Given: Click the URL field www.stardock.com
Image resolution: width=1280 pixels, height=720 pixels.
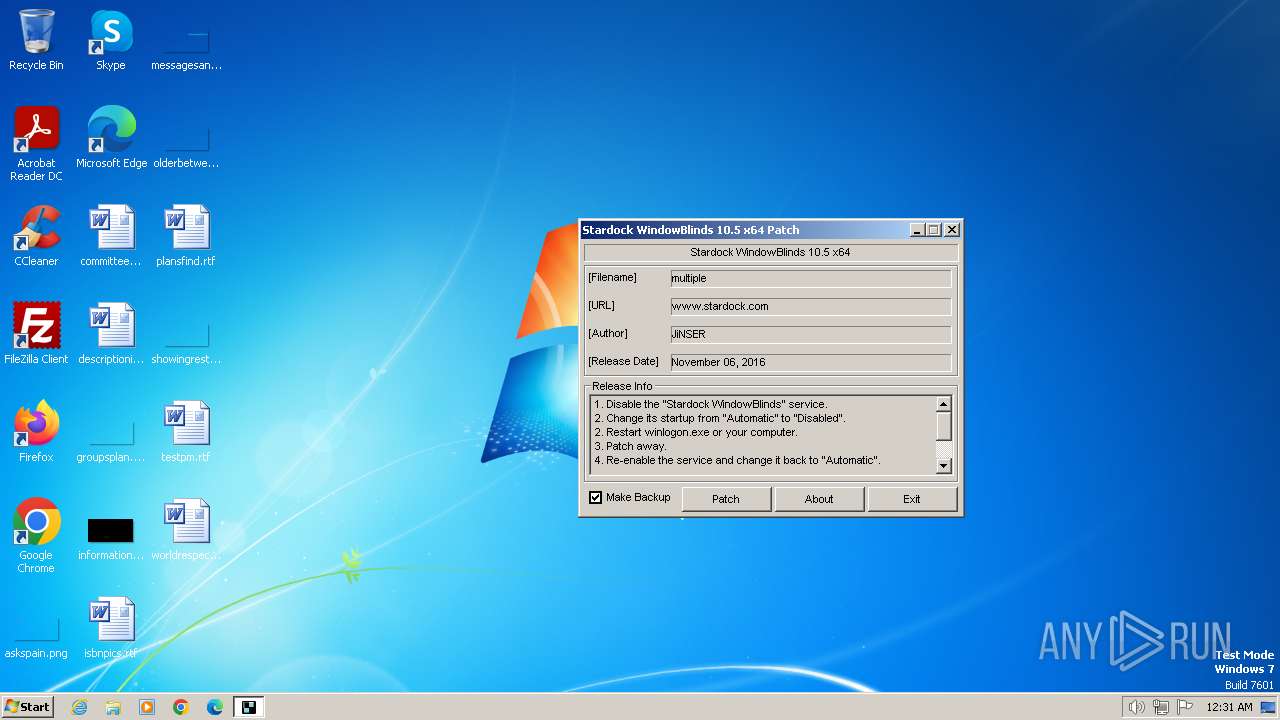Looking at the screenshot, I should 811,306.
